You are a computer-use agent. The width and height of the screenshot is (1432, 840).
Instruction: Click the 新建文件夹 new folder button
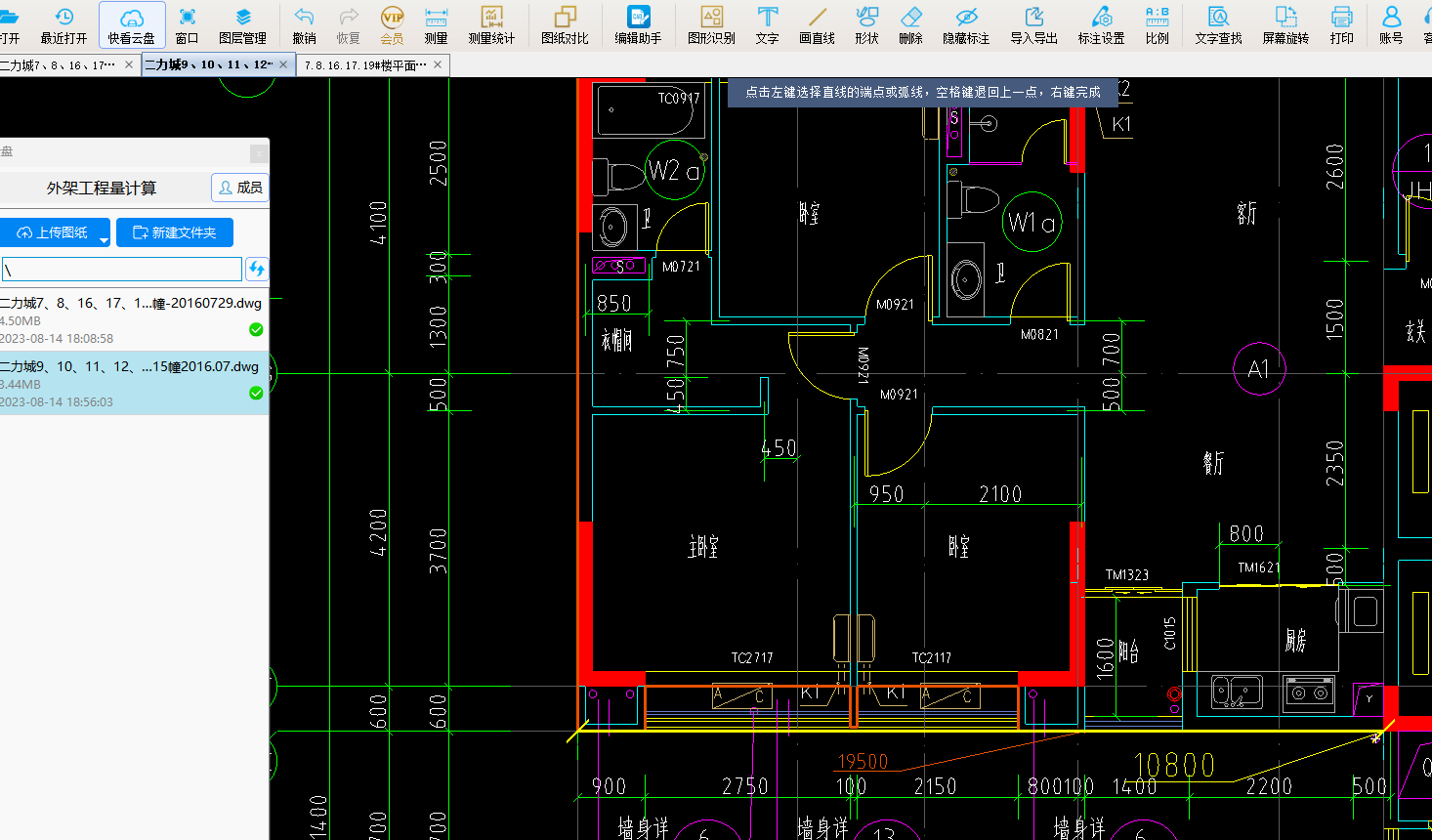click(x=175, y=232)
